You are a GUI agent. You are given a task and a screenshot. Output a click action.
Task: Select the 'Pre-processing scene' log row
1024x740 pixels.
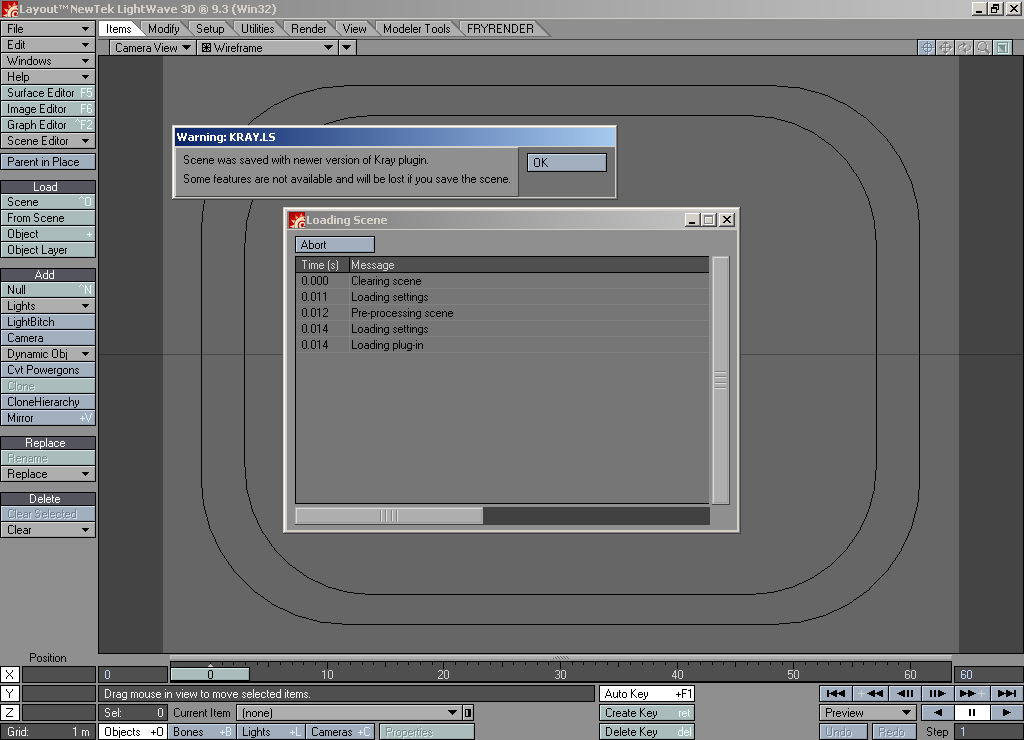pos(502,313)
